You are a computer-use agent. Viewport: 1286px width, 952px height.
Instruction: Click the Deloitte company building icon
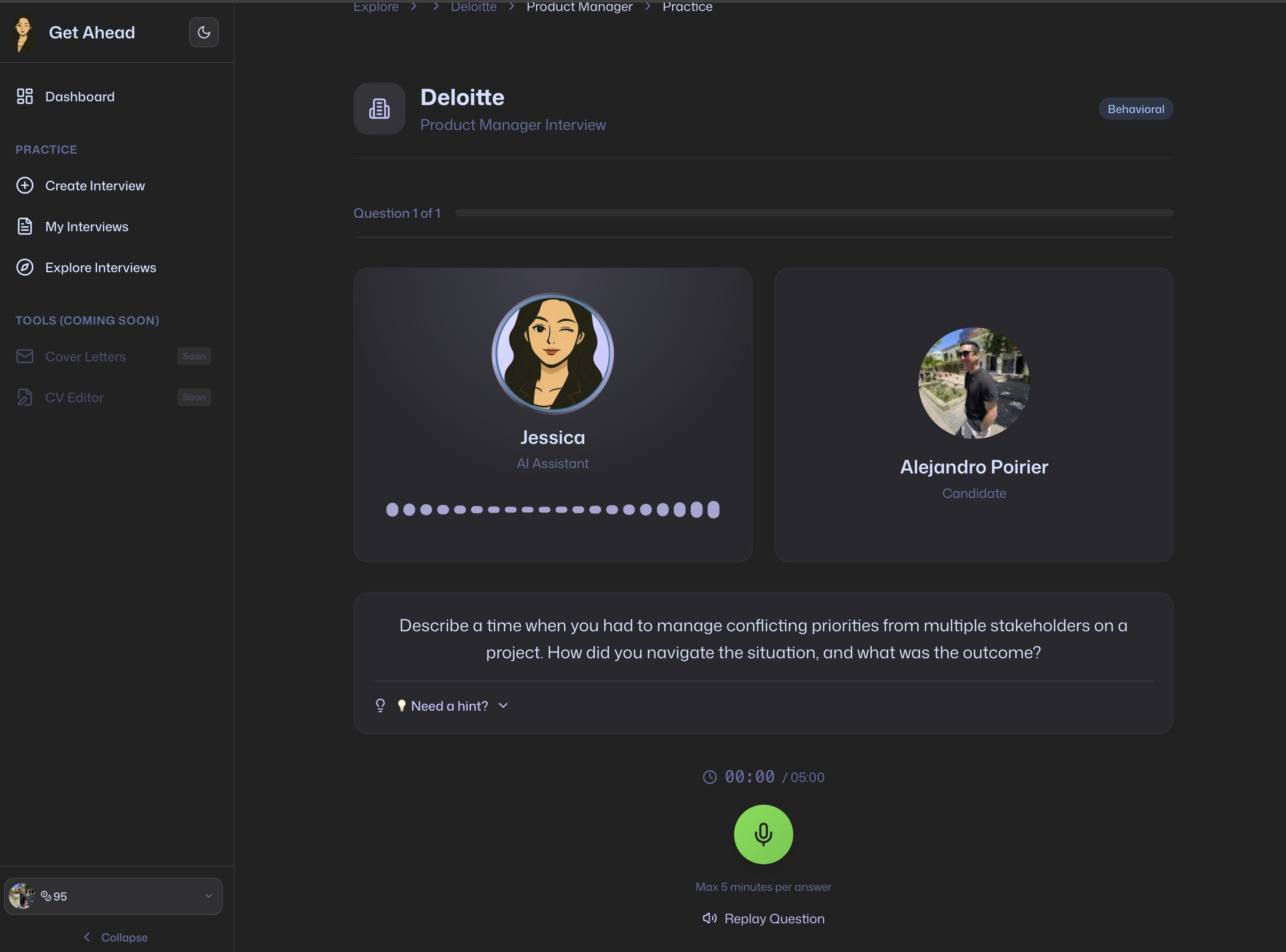(x=378, y=108)
